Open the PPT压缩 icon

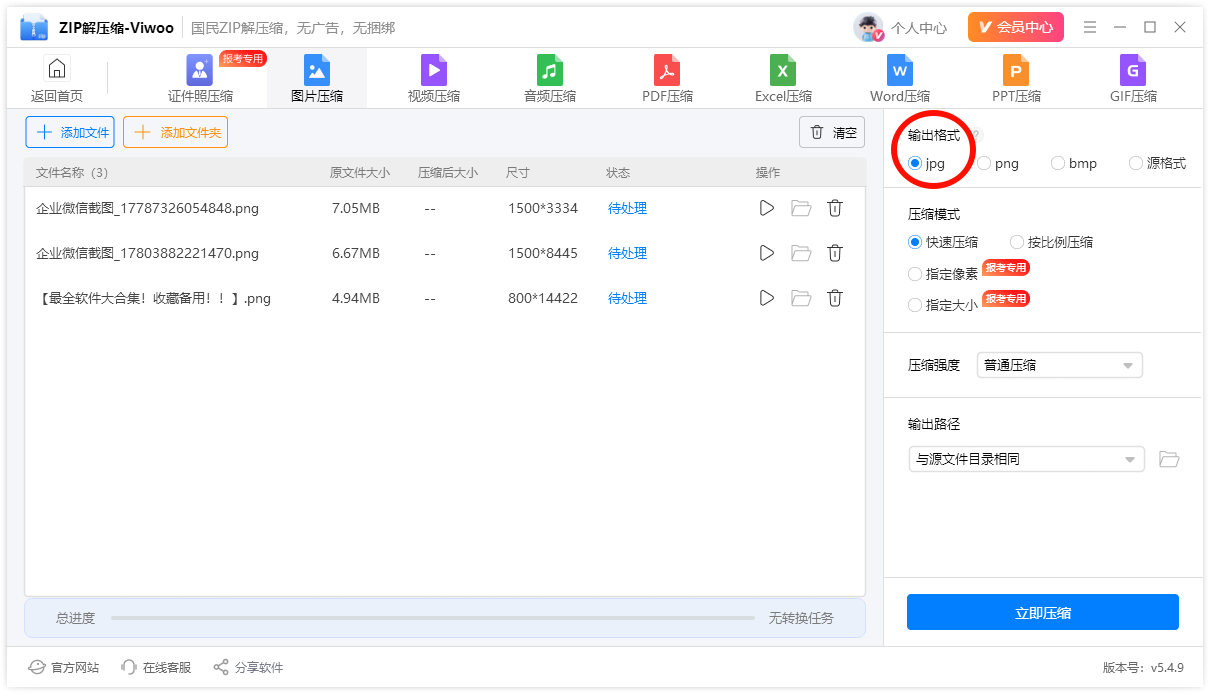pos(1016,71)
